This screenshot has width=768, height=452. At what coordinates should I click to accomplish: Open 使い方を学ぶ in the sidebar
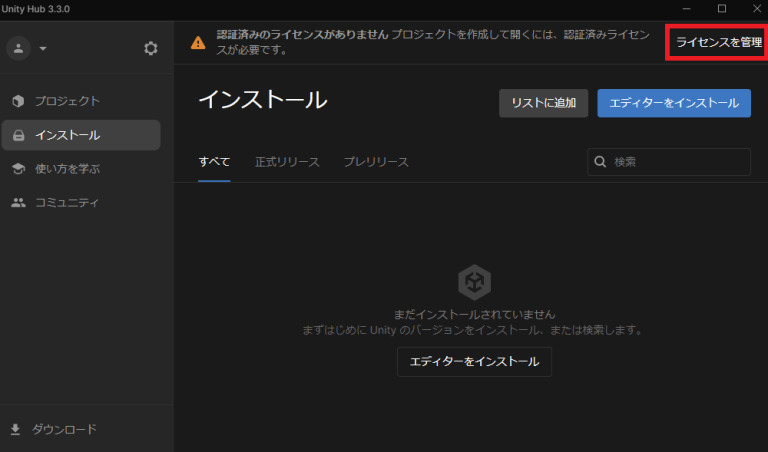coord(67,169)
